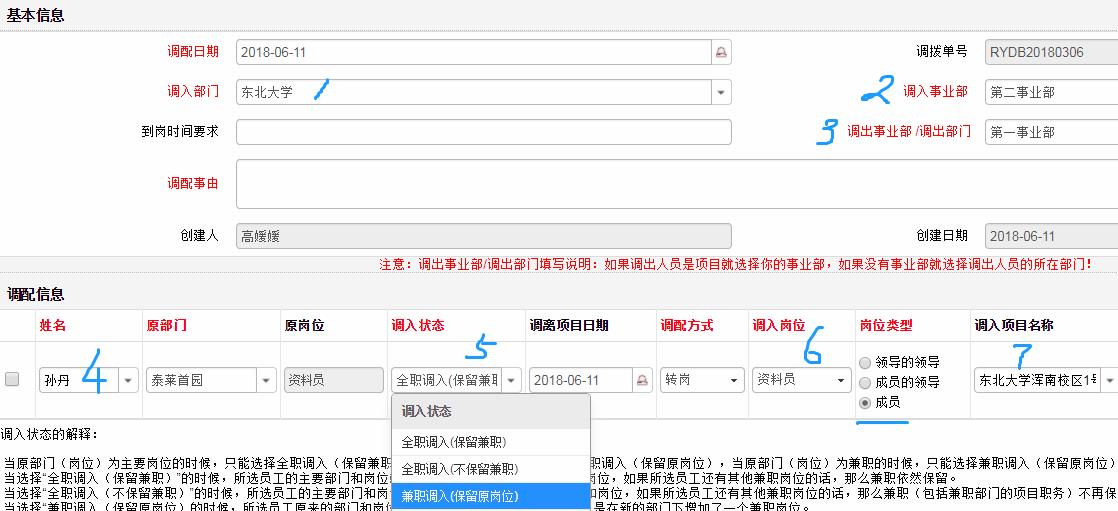1118x511 pixels.
Task: Check the row selection checkbox for 孙丹
Action: click(x=12, y=379)
